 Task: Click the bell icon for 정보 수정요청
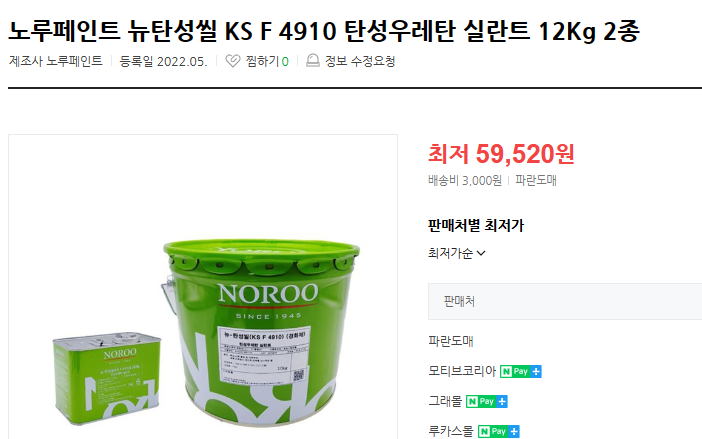pyautogui.click(x=312, y=61)
